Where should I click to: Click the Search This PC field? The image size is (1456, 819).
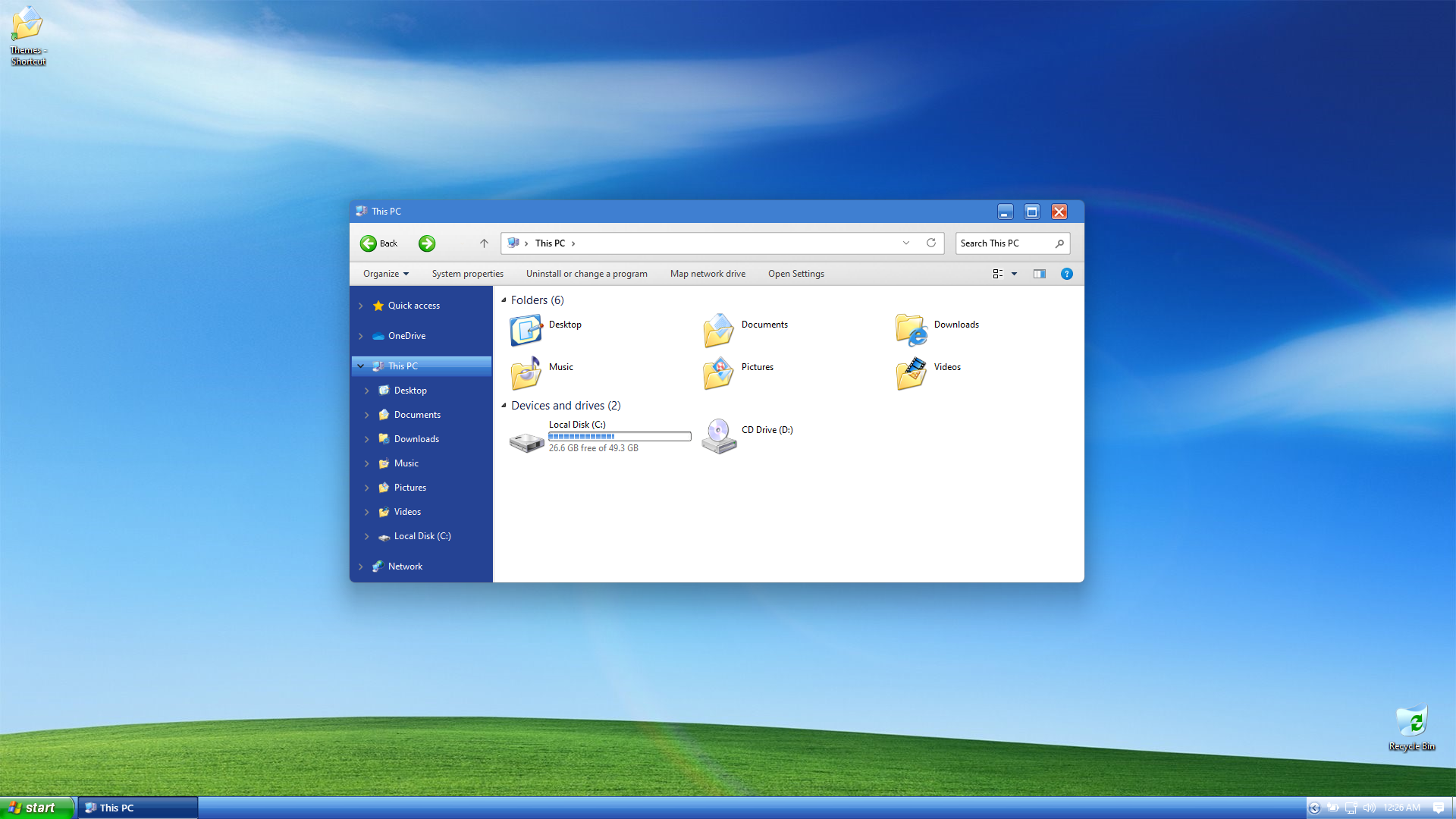(1004, 243)
